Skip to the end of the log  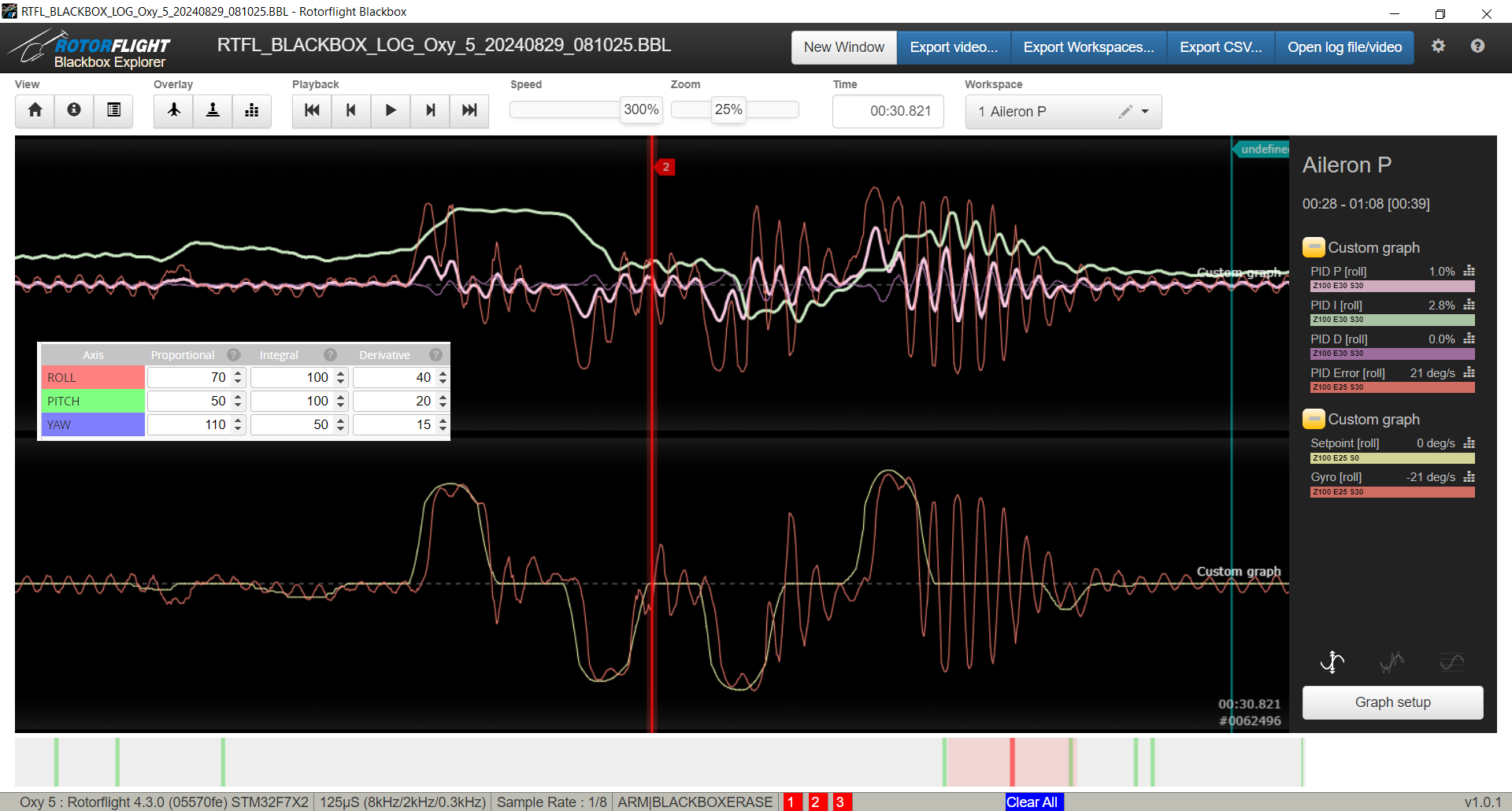point(469,111)
